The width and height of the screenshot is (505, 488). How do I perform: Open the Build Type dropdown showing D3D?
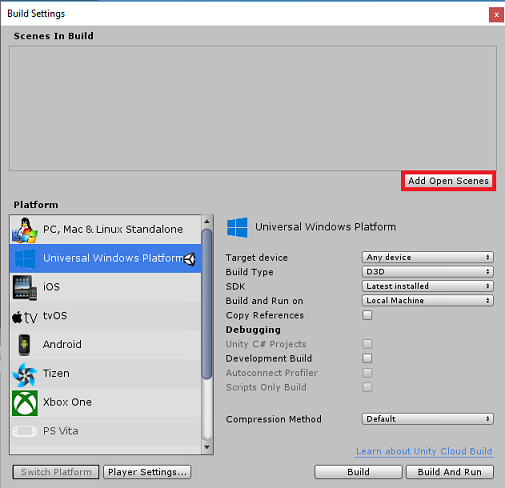(x=428, y=272)
